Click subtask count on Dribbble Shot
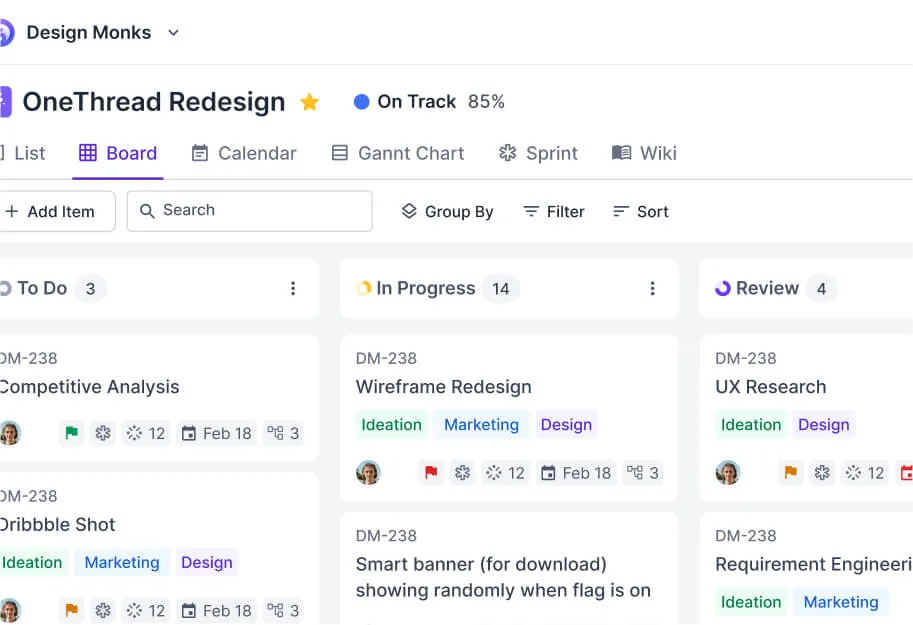Screen dimensions: 913x625 pos(283,610)
